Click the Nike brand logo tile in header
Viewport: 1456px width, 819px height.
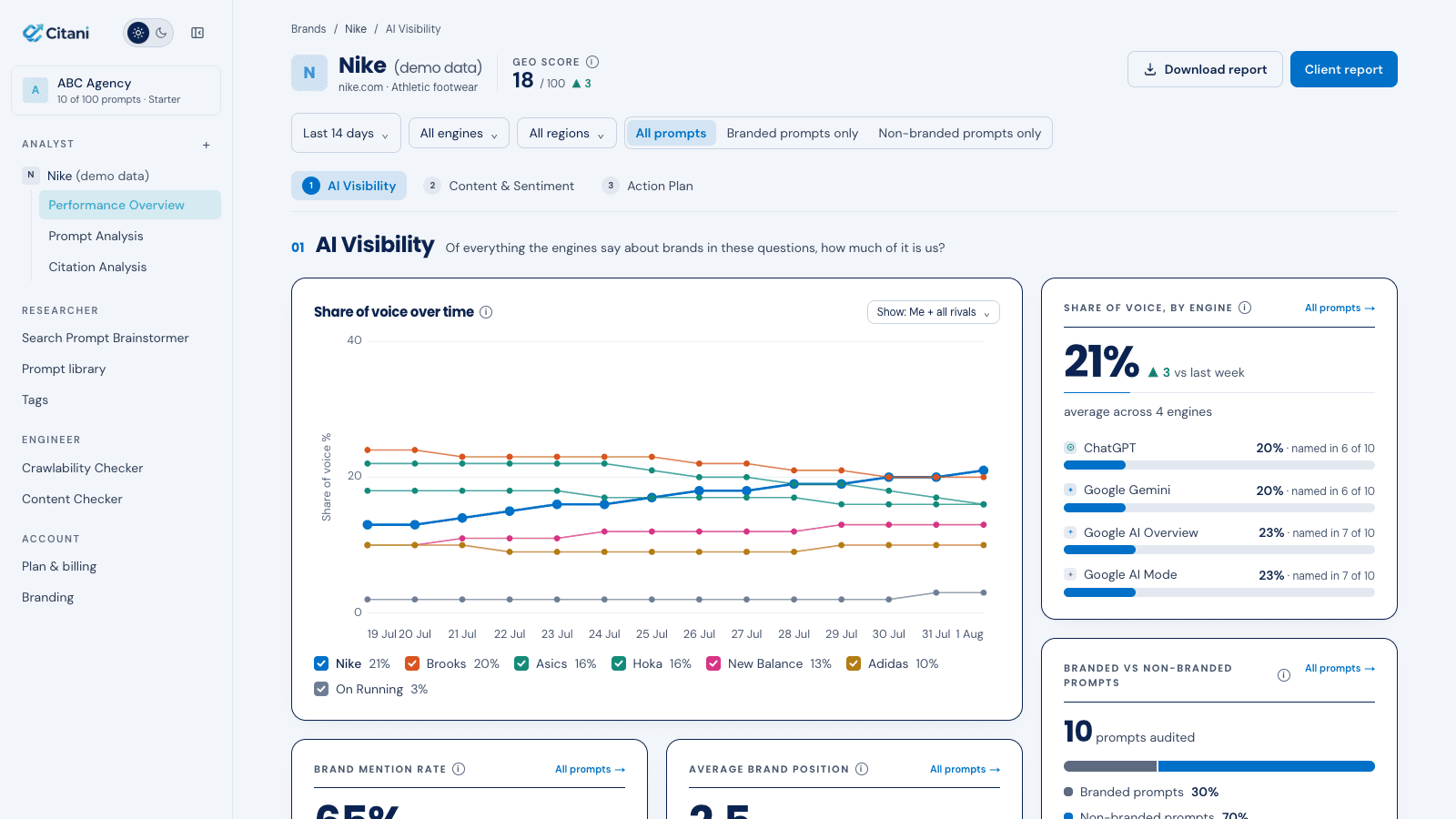tap(309, 73)
